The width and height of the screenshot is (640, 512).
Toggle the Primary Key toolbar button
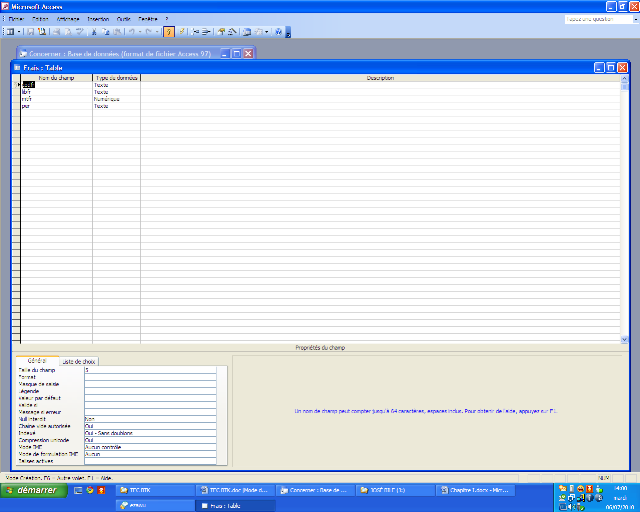pyautogui.click(x=168, y=32)
